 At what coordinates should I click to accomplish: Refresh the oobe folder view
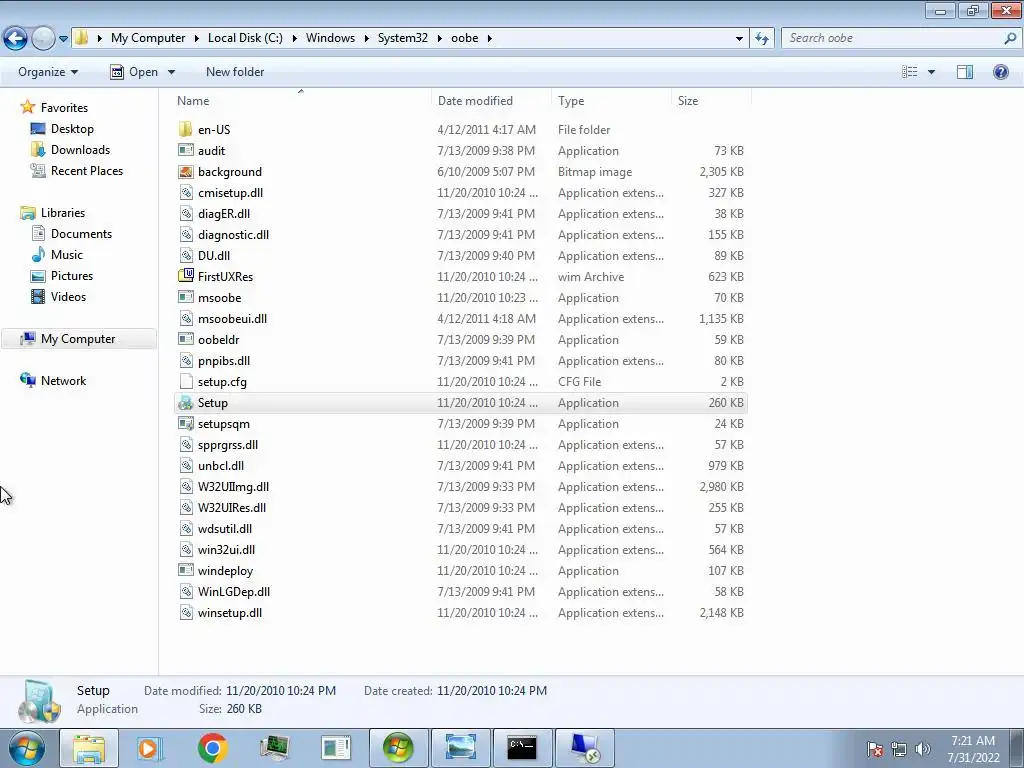coord(761,38)
